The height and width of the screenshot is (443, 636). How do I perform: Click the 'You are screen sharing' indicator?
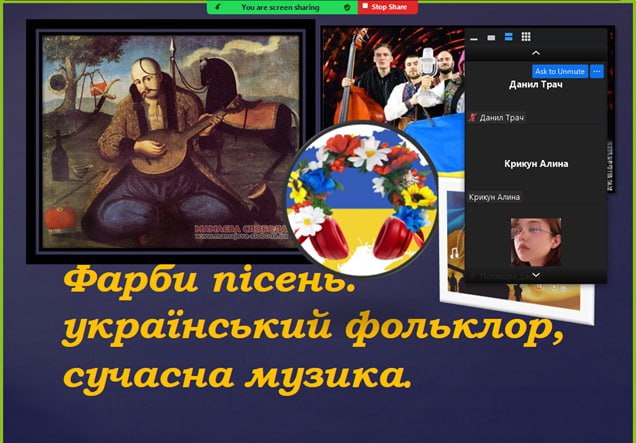tap(280, 7)
